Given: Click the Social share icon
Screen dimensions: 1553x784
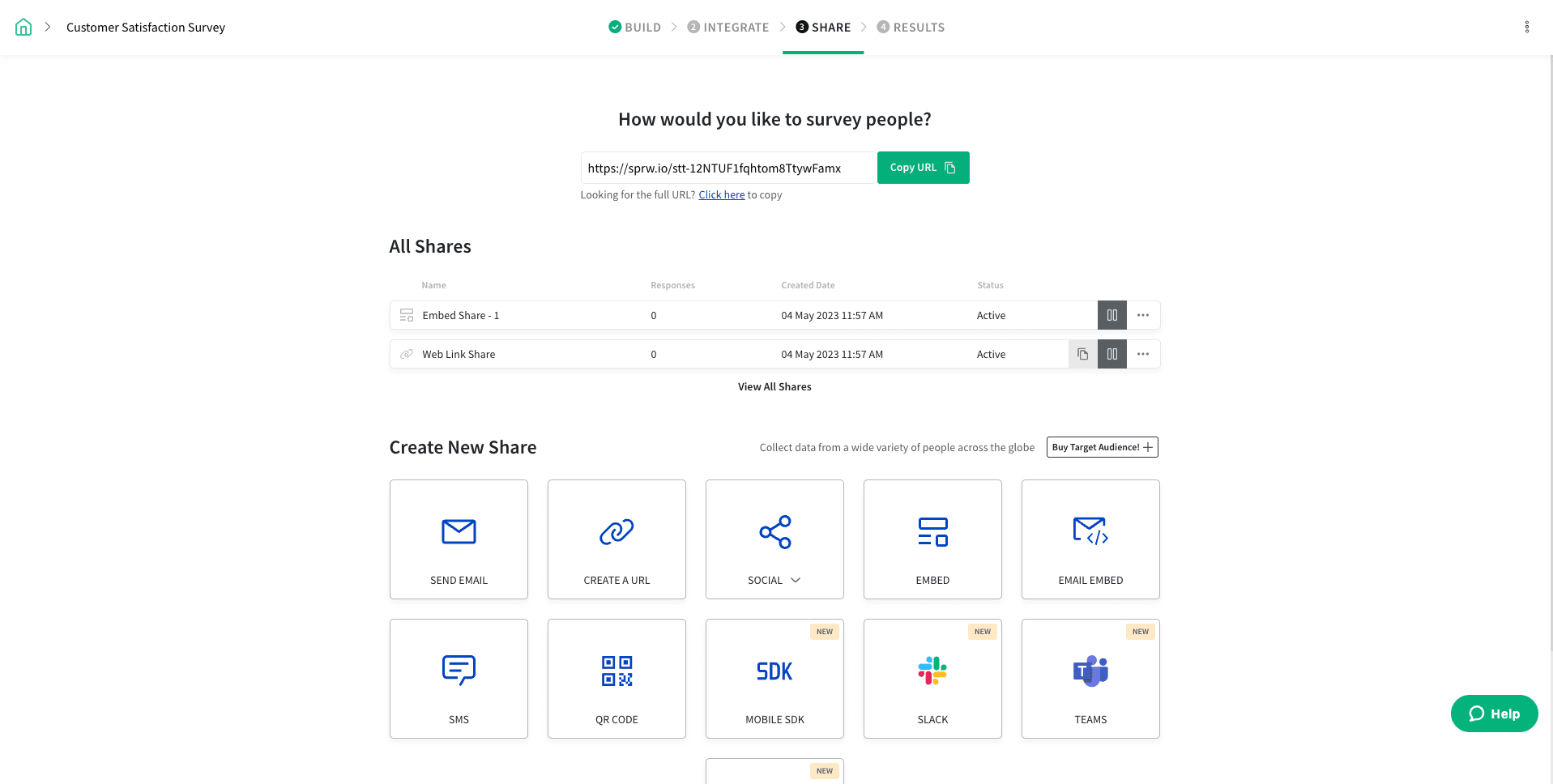Looking at the screenshot, I should (x=774, y=531).
